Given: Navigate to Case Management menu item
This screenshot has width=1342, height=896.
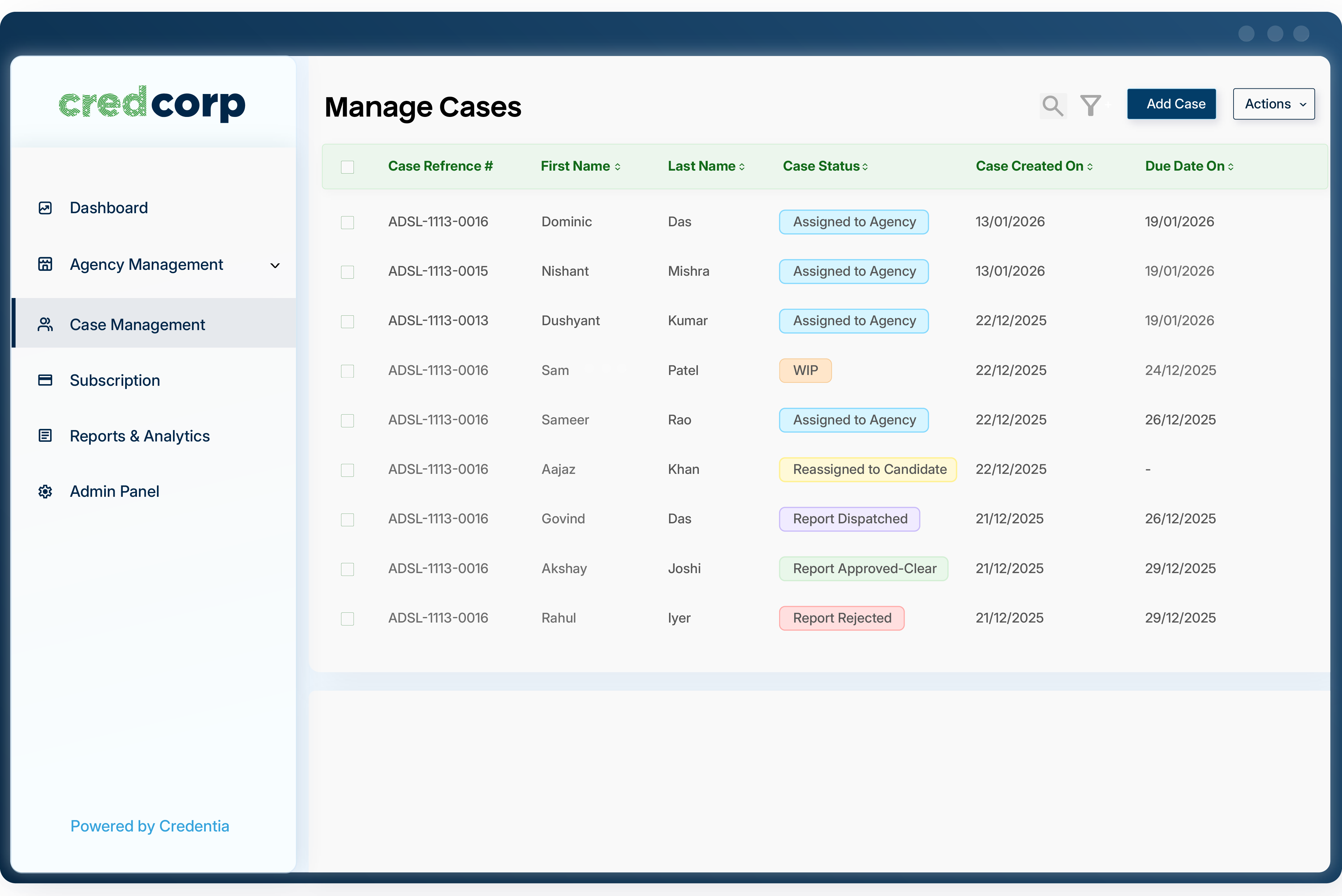Looking at the screenshot, I should coord(137,324).
